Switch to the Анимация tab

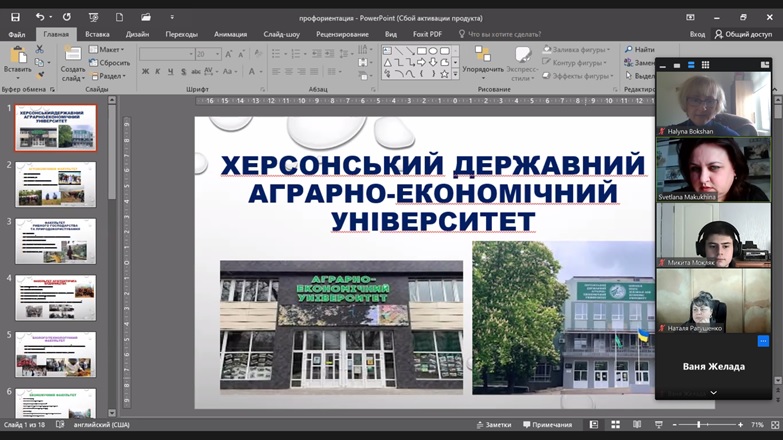point(230,34)
